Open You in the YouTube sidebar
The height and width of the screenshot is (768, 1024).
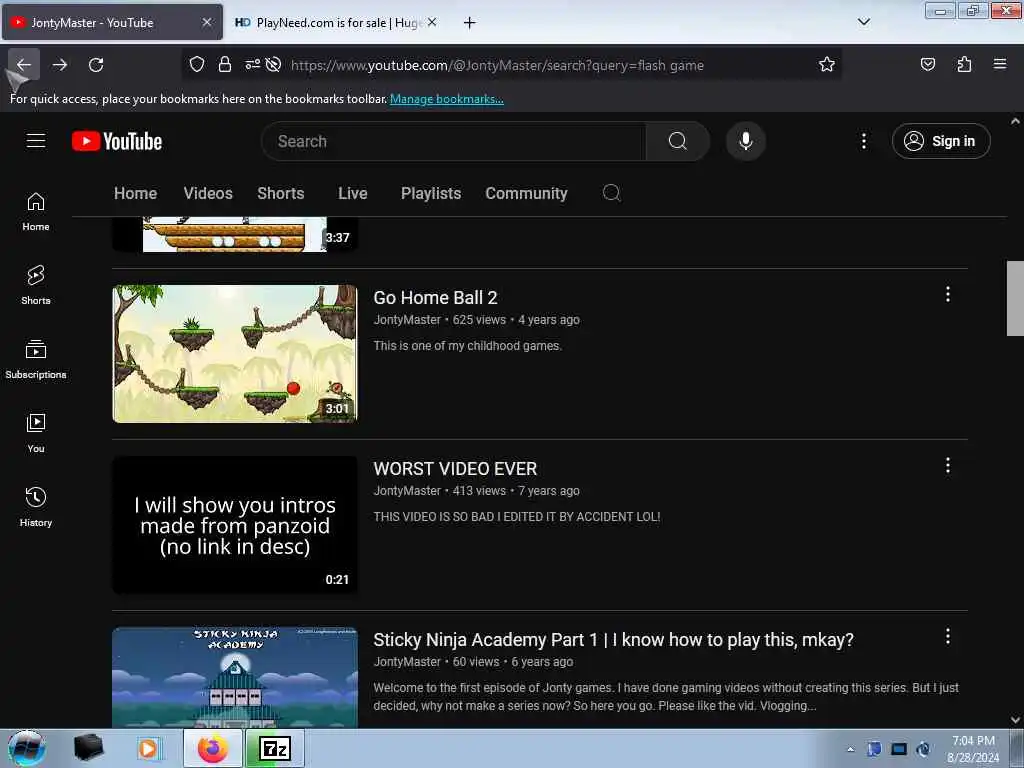[x=36, y=433]
